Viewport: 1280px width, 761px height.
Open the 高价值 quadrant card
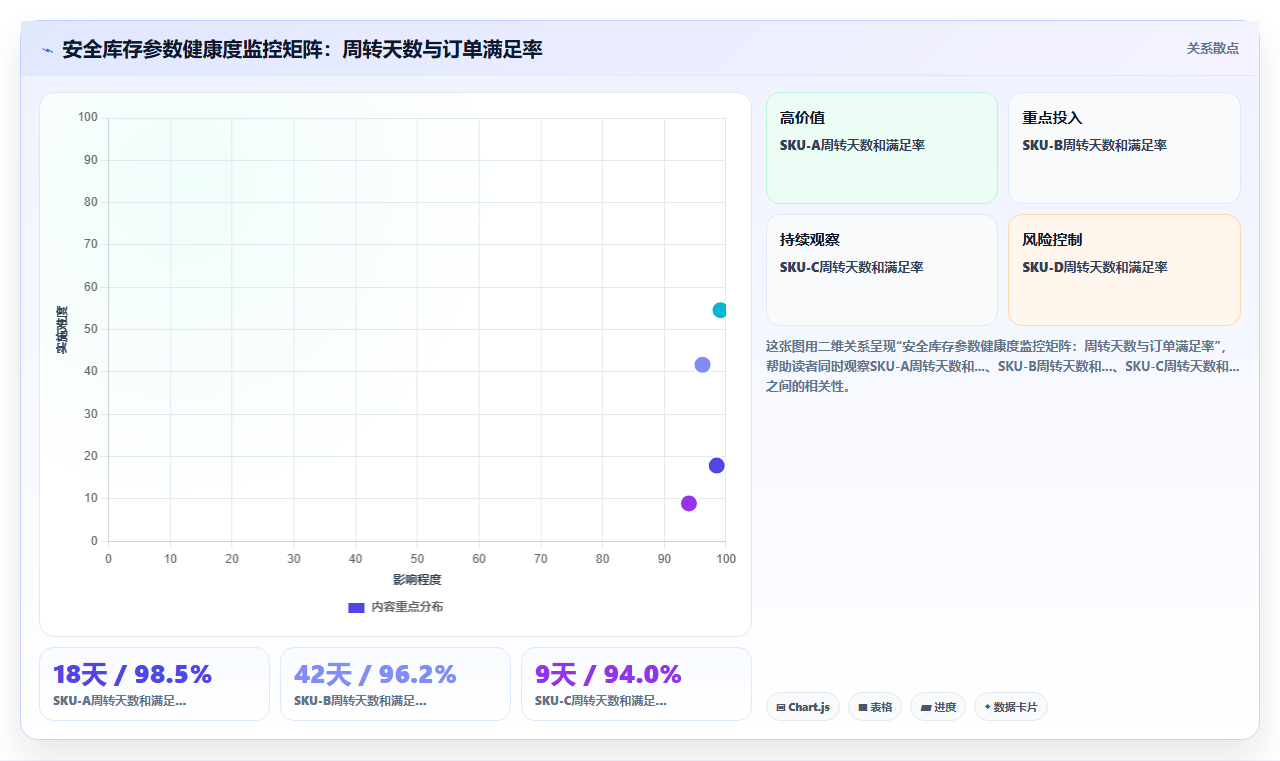coord(882,148)
